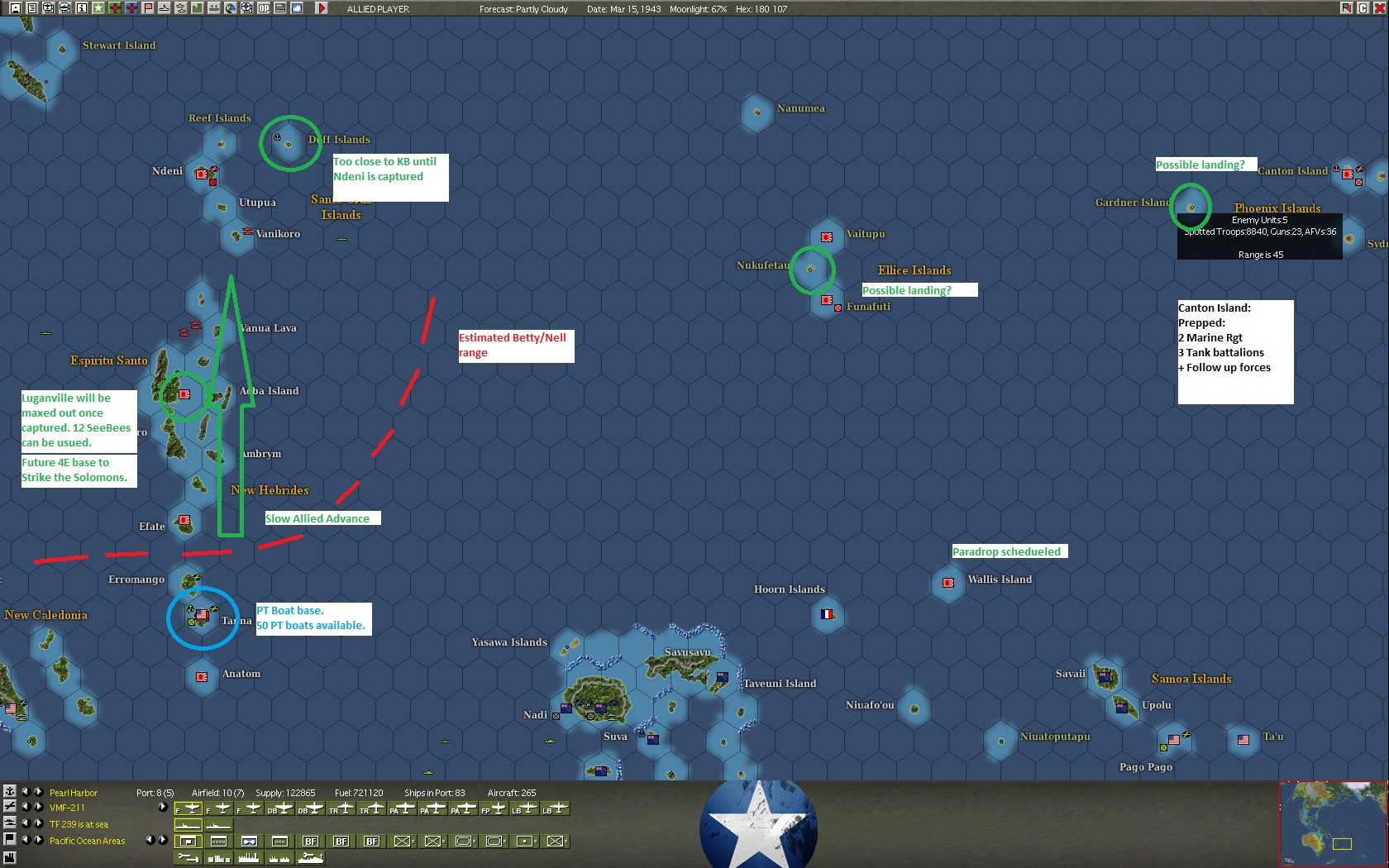Select the Luganville base on Espiritu Santo

coord(184,394)
